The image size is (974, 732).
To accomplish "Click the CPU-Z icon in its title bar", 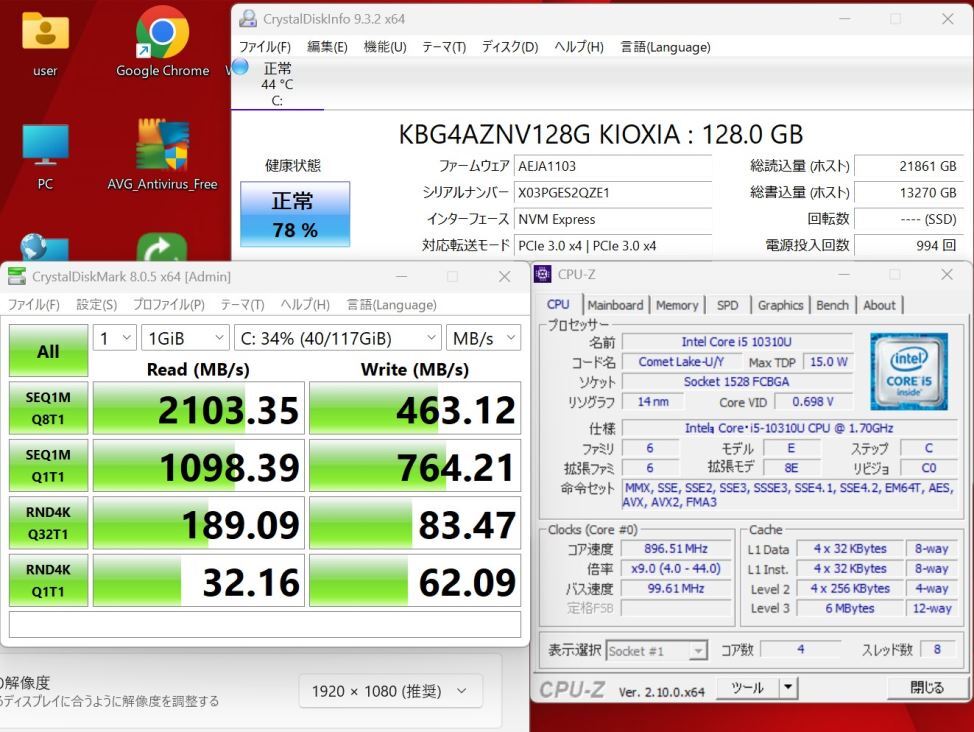I will click(541, 274).
